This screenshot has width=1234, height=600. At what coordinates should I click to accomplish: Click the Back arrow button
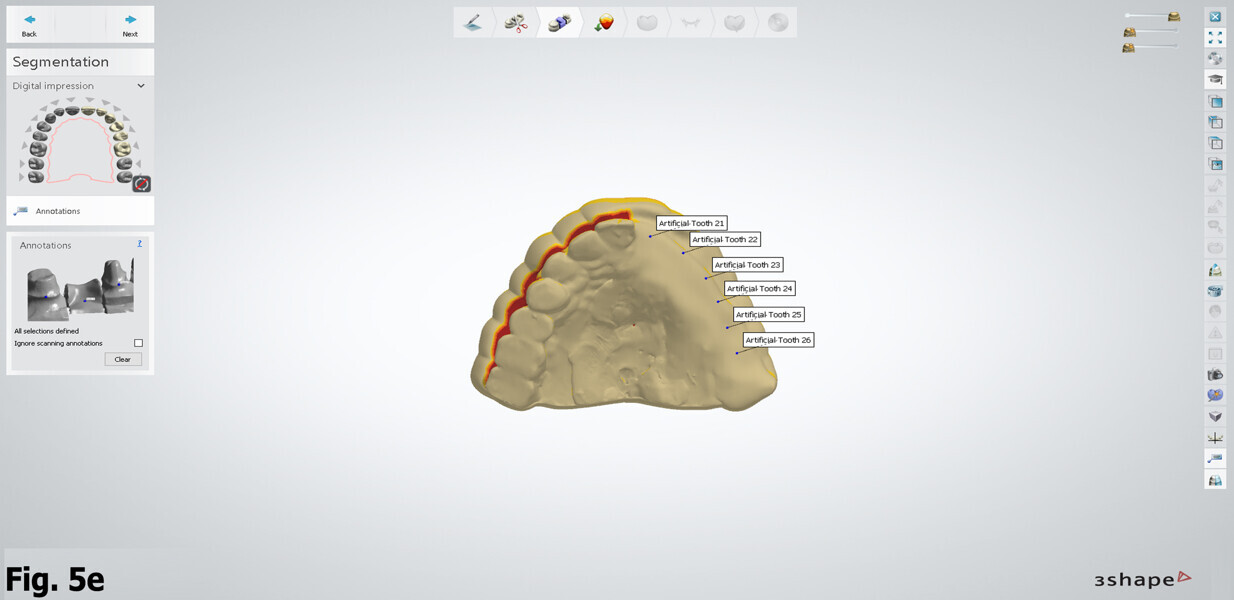click(x=29, y=24)
